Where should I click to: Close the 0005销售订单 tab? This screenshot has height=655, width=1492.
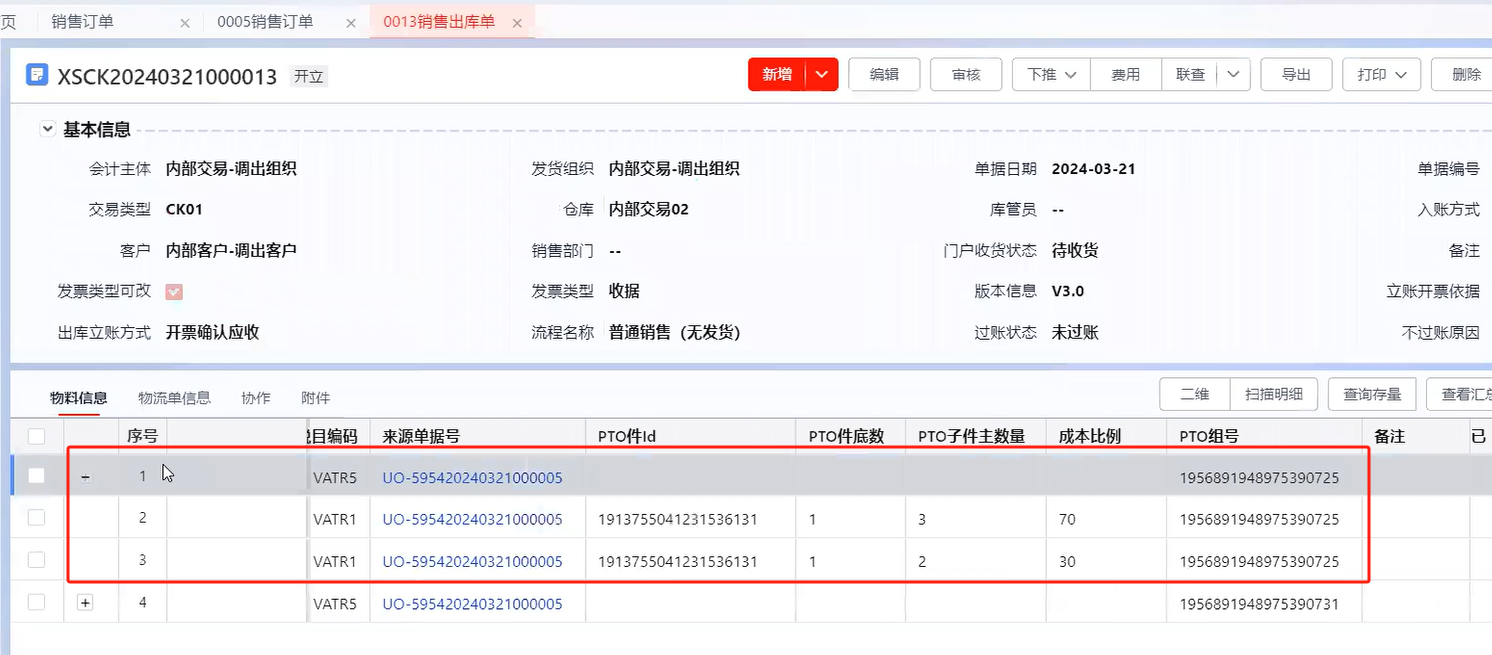click(x=352, y=23)
